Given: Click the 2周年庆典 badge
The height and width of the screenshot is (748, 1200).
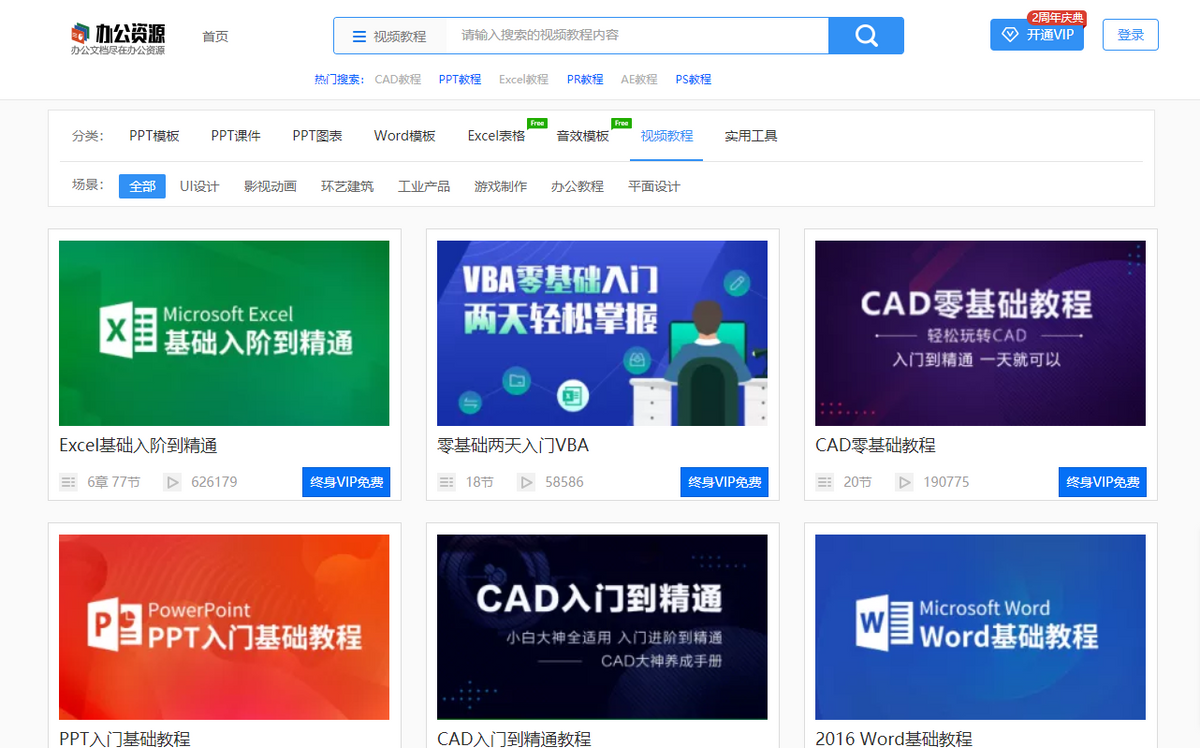Looking at the screenshot, I should tap(1057, 18).
